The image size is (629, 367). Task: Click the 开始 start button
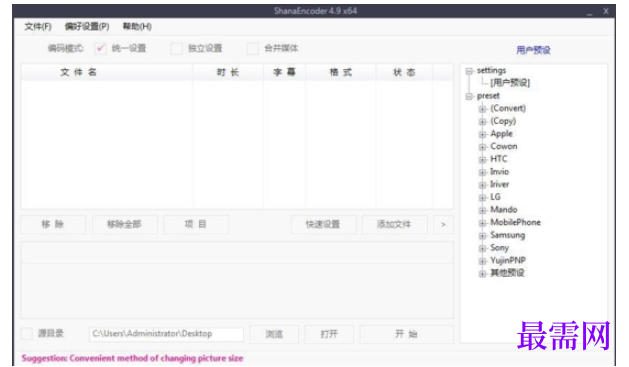pyautogui.click(x=406, y=334)
